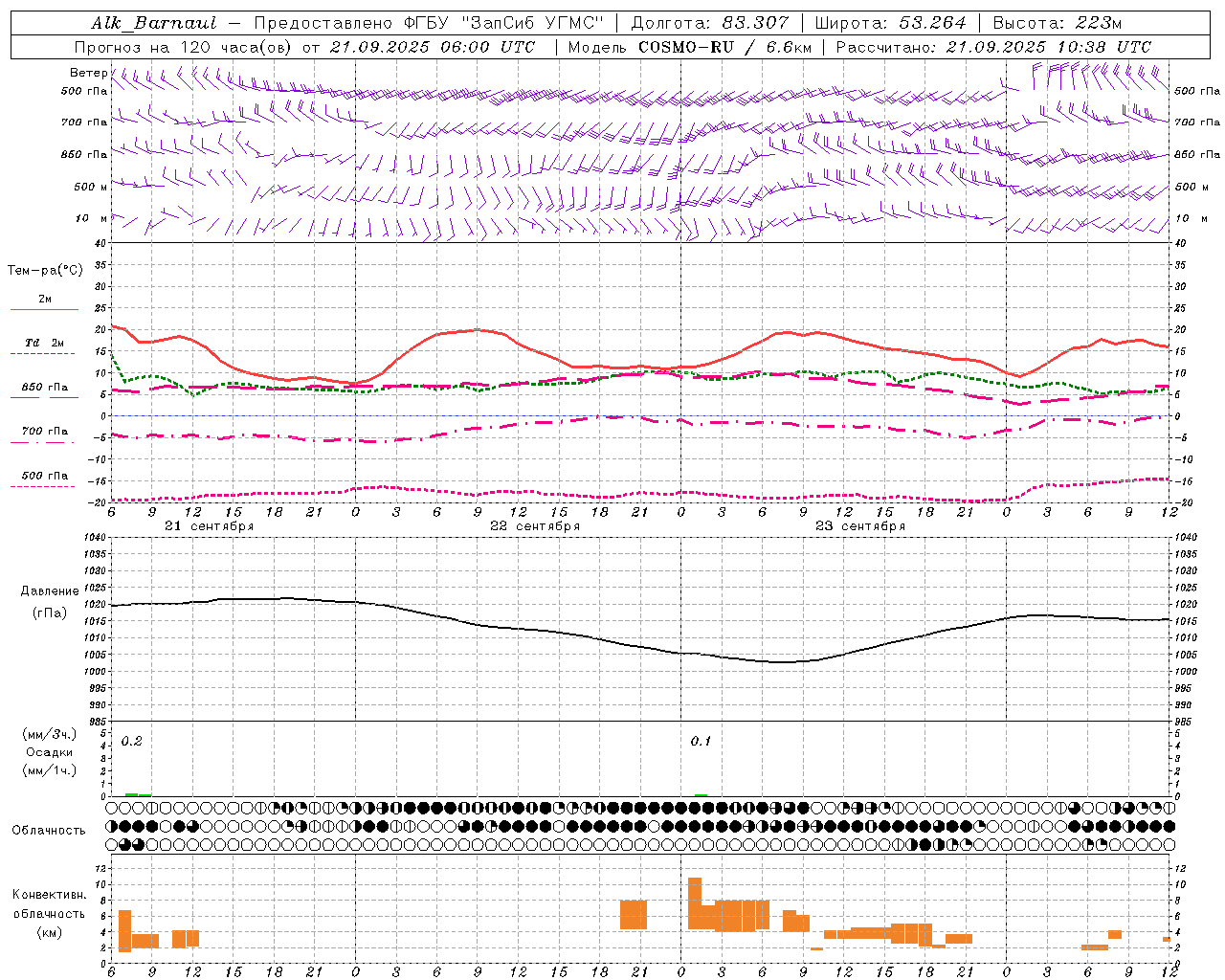Image resolution: width=1225 pixels, height=980 pixels.
Task: Click the left 1040 pressure axis value
Action: click(96, 538)
